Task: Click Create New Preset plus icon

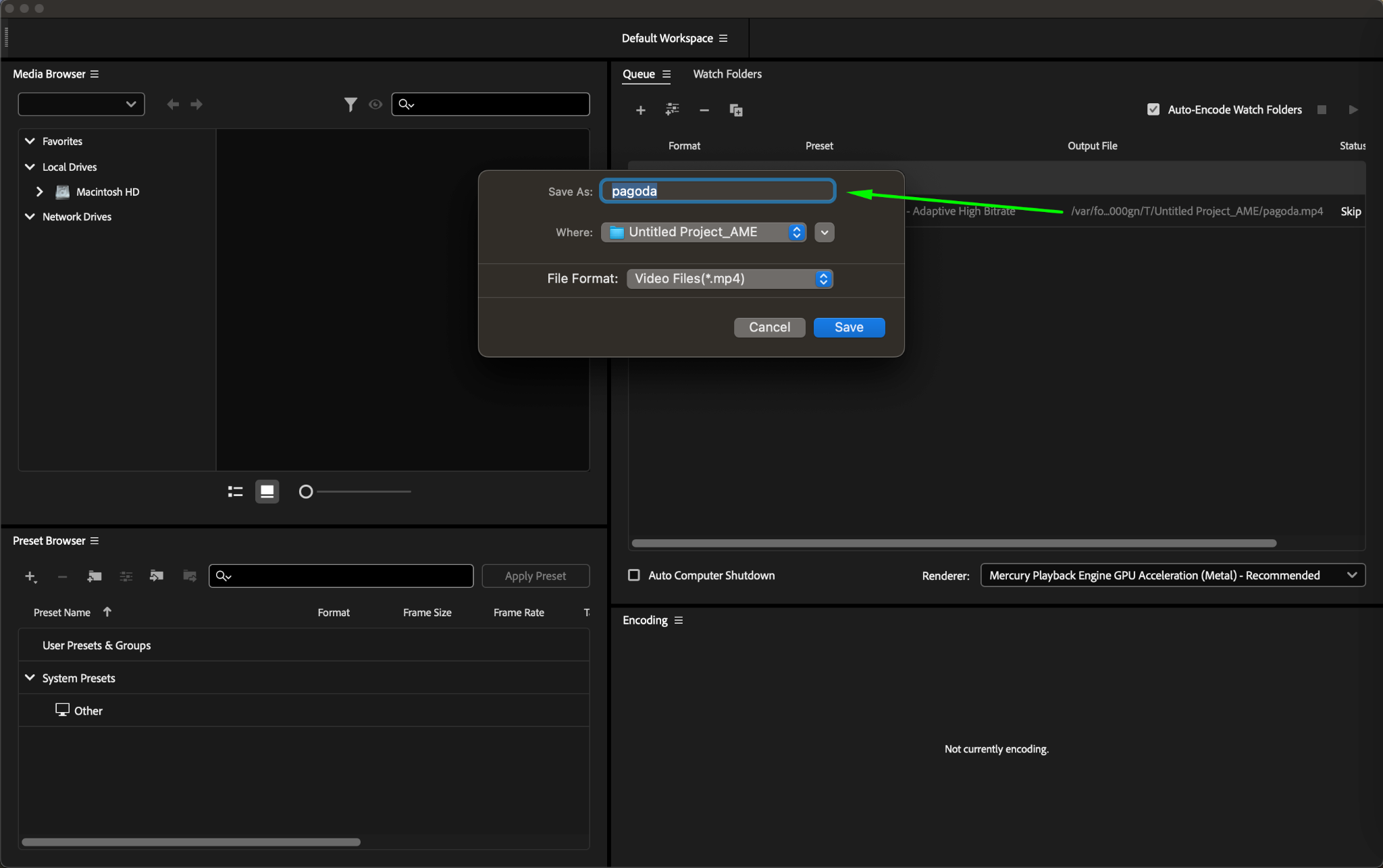Action: [30, 576]
